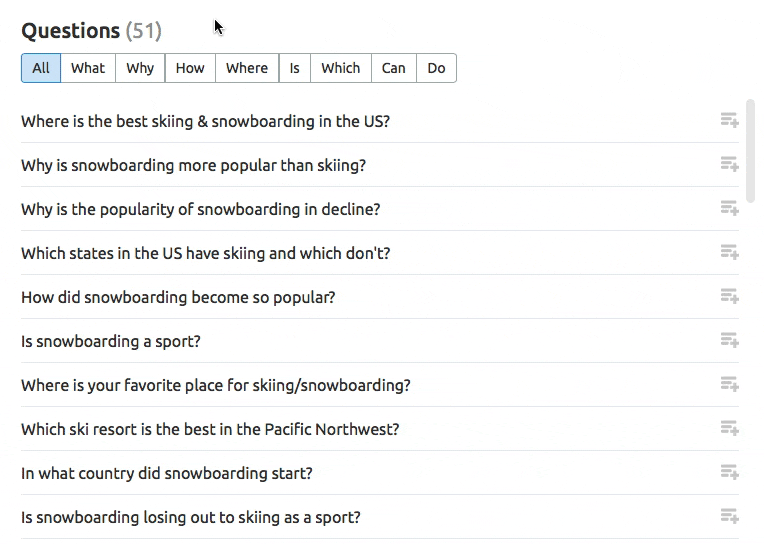Add 'favorite place for skiing/snowboarding' question to list
764x544 pixels.
point(729,385)
